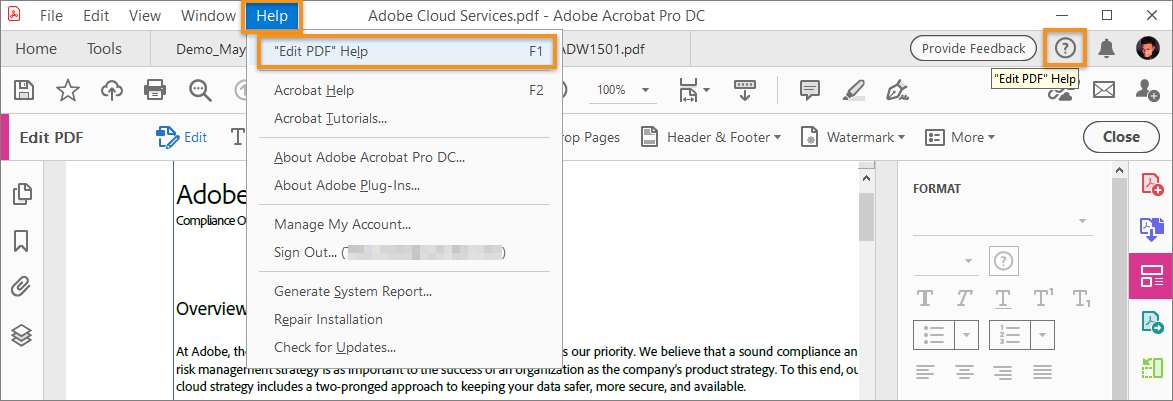The image size is (1173, 401).
Task: Open the 100% zoom level dropdown
Action: pos(645,90)
